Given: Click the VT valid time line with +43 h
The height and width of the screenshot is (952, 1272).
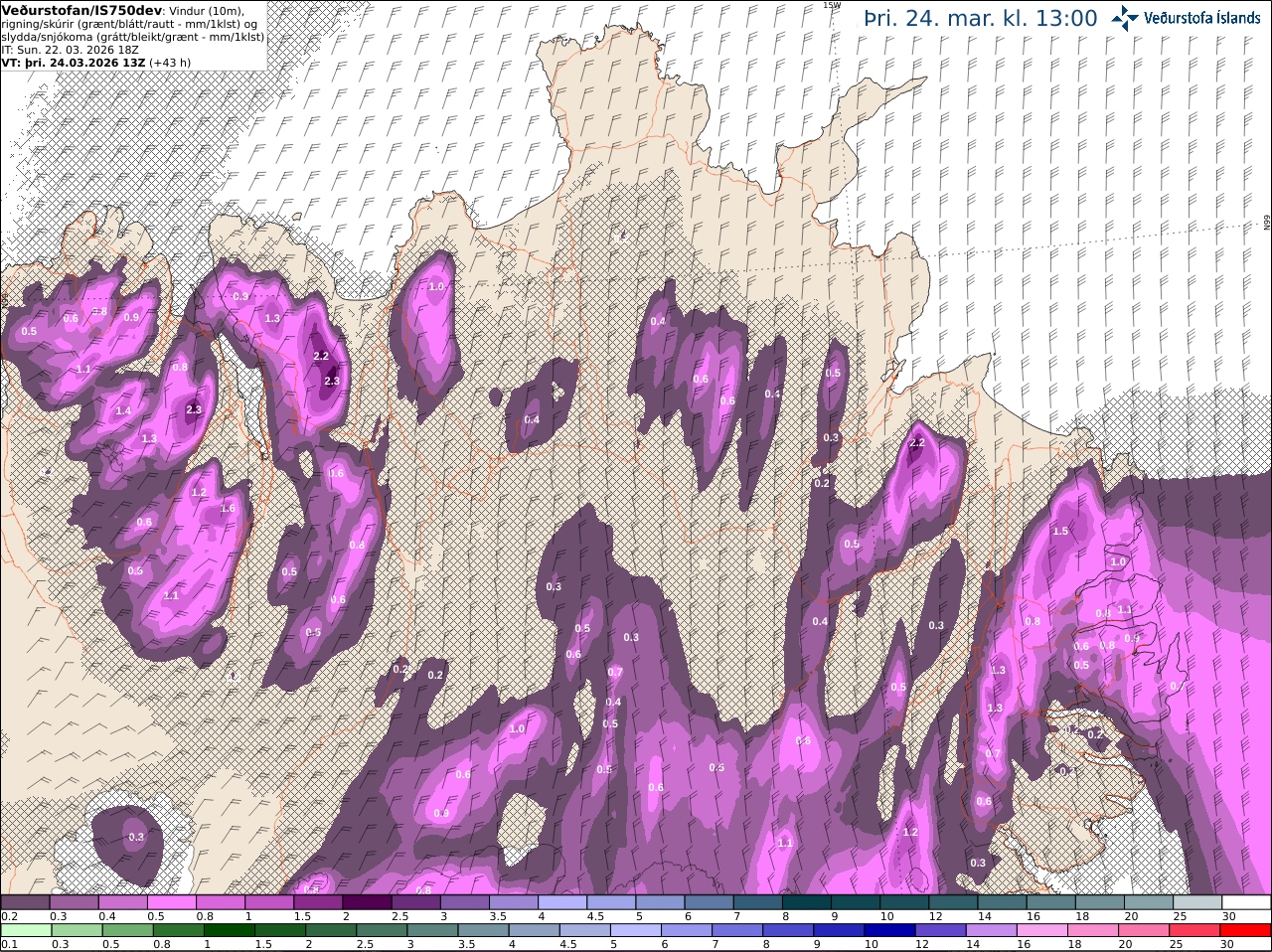Looking at the screenshot, I should coord(96,62).
